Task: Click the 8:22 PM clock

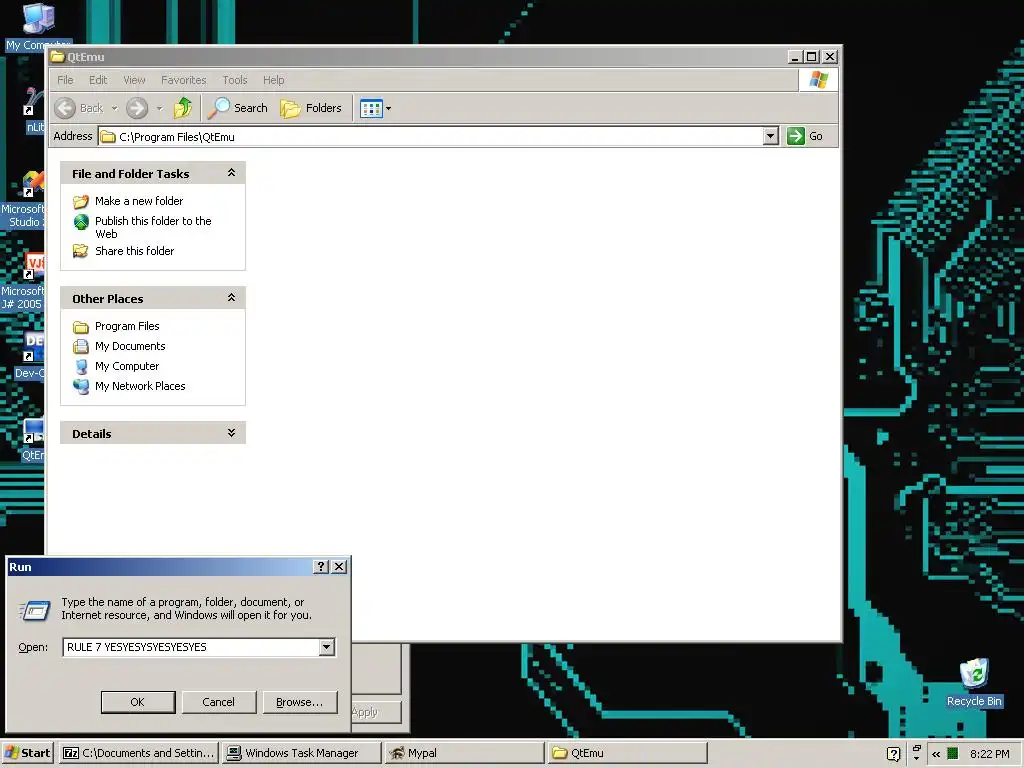Action: pyautogui.click(x=990, y=754)
